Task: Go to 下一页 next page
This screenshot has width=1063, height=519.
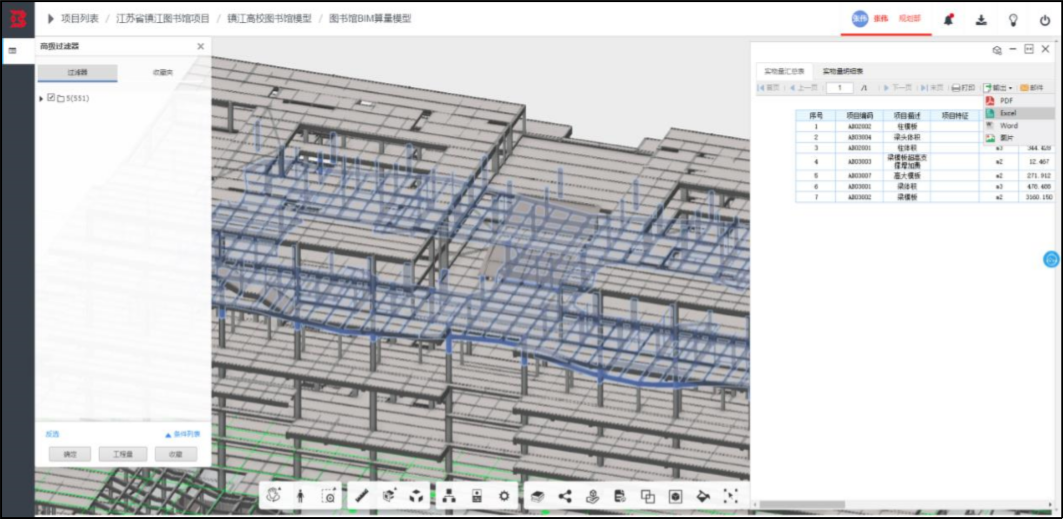Action: pos(898,87)
